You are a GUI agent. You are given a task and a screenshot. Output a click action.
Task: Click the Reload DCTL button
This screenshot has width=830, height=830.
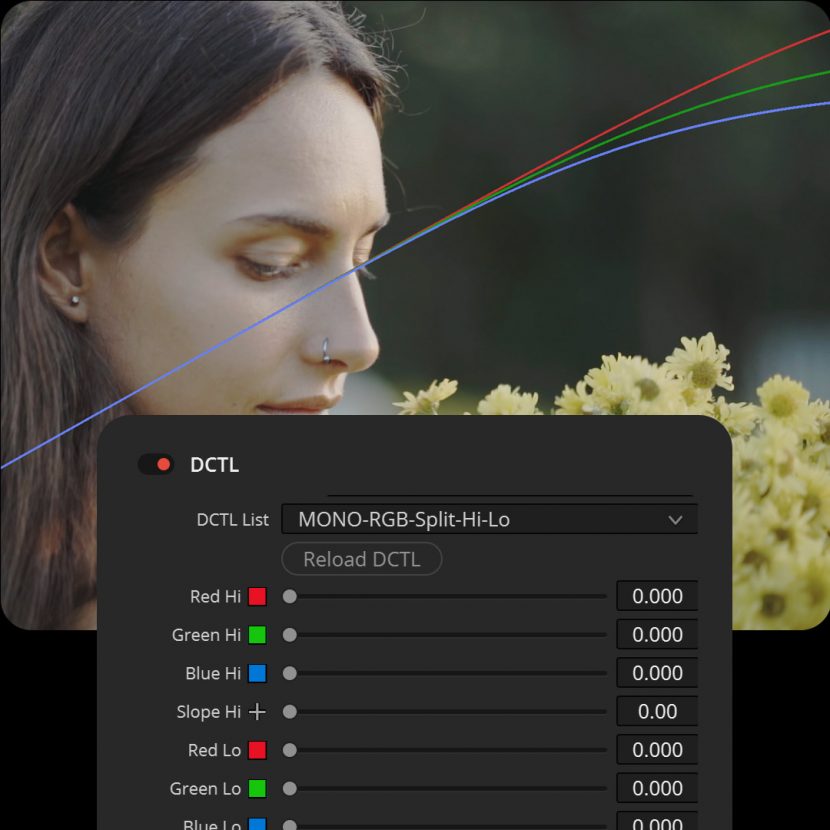[x=362, y=559]
